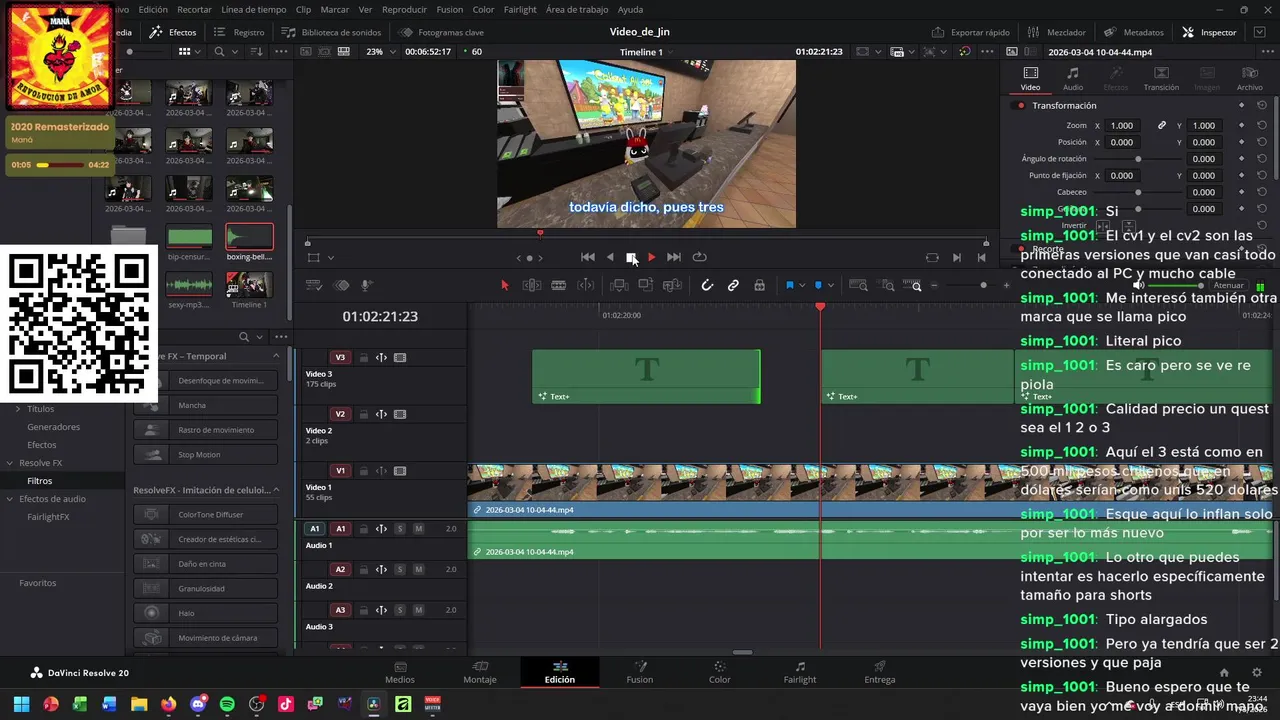This screenshot has width=1280, height=720.
Task: Click the voiceover microphone icon in toolbar
Action: [x=366, y=286]
